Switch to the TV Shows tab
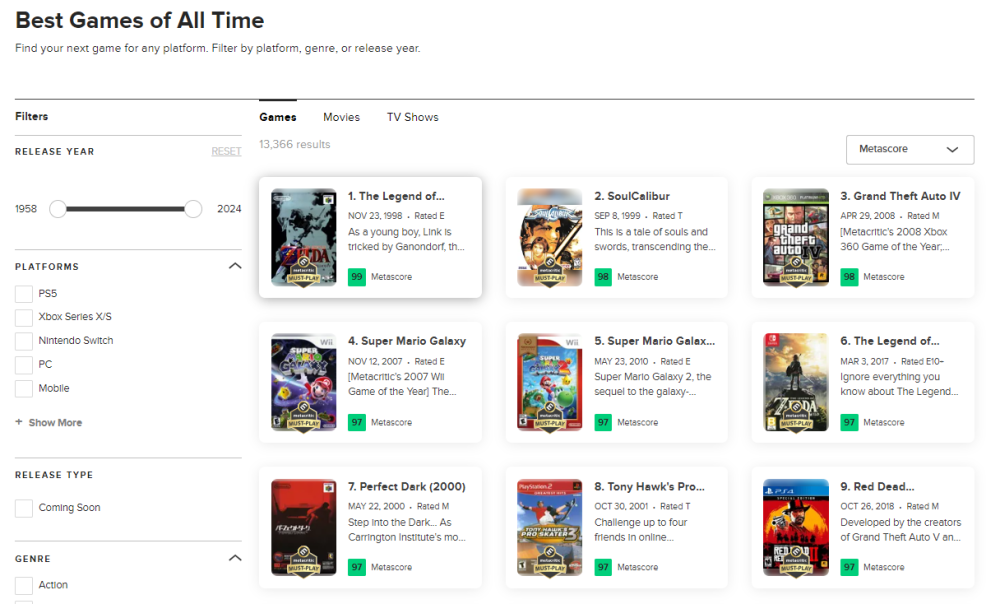This screenshot has width=1000, height=604. [412, 117]
